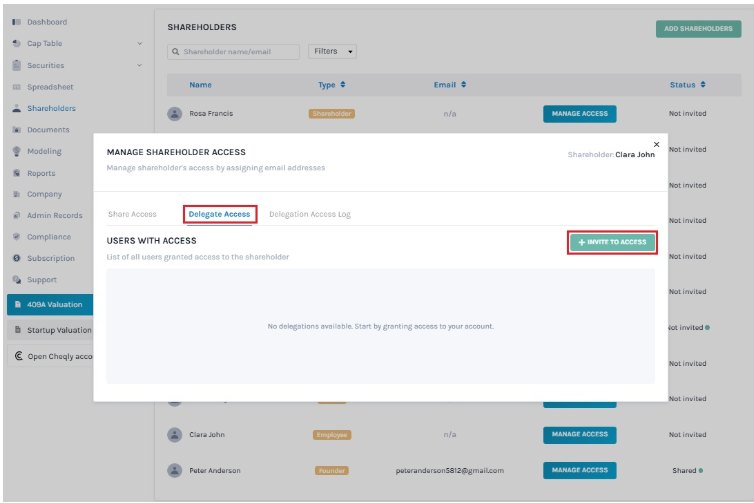Select peteranderson5812@gmail.com email cell
The width and height of the screenshot is (754, 503).
click(x=450, y=470)
